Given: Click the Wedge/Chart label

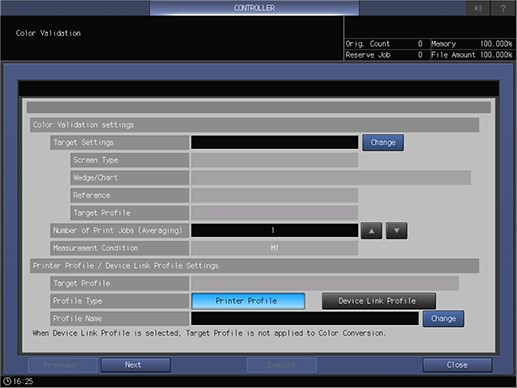Looking at the screenshot, I should [129, 178].
